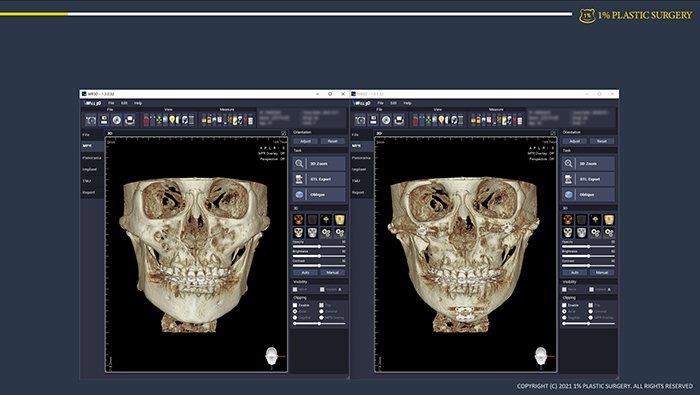Viewport: 700px width, 395px height.
Task: Choose the white bone skull preset, left window
Action: tap(299, 232)
